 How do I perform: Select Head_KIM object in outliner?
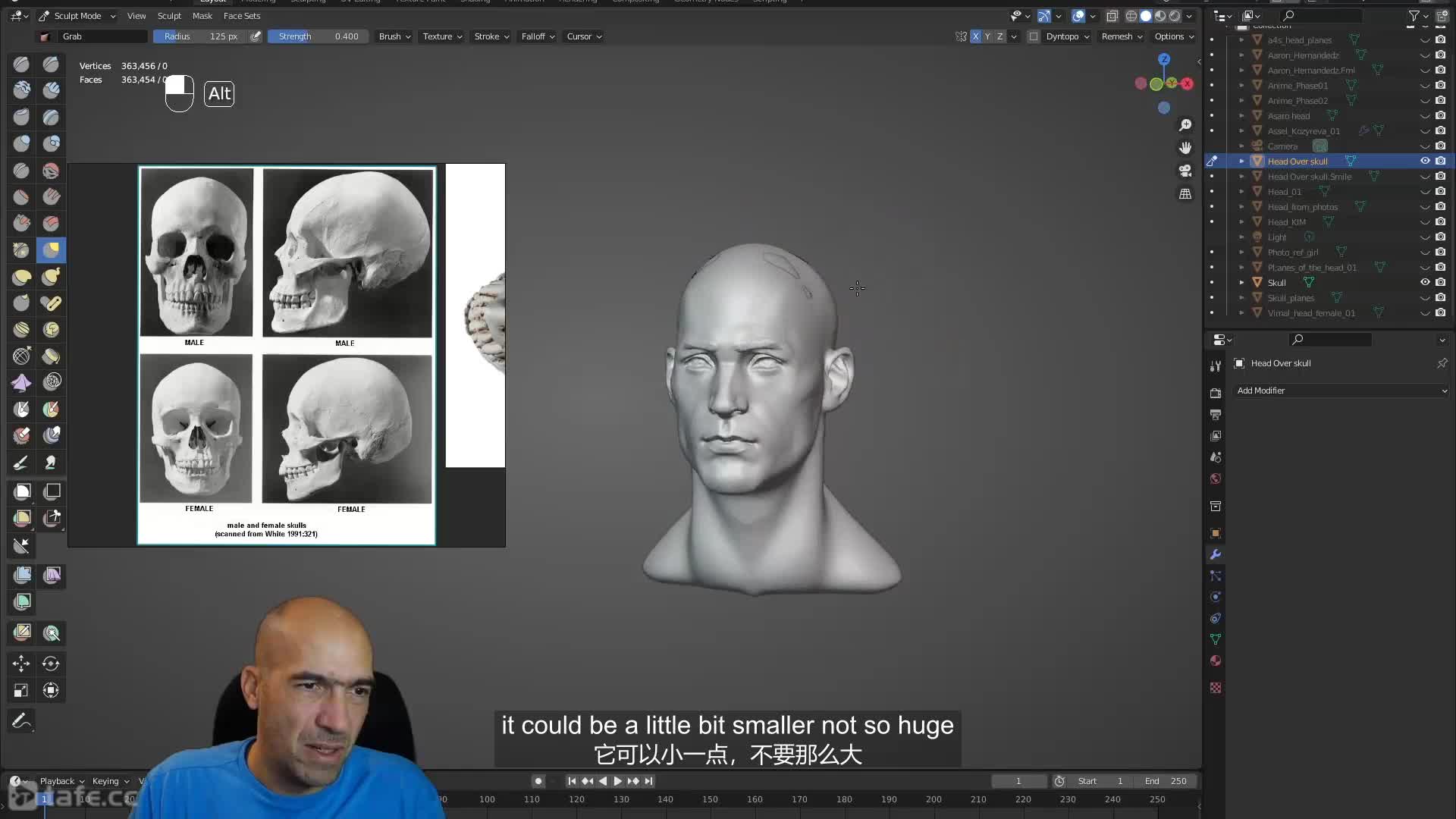(1286, 221)
